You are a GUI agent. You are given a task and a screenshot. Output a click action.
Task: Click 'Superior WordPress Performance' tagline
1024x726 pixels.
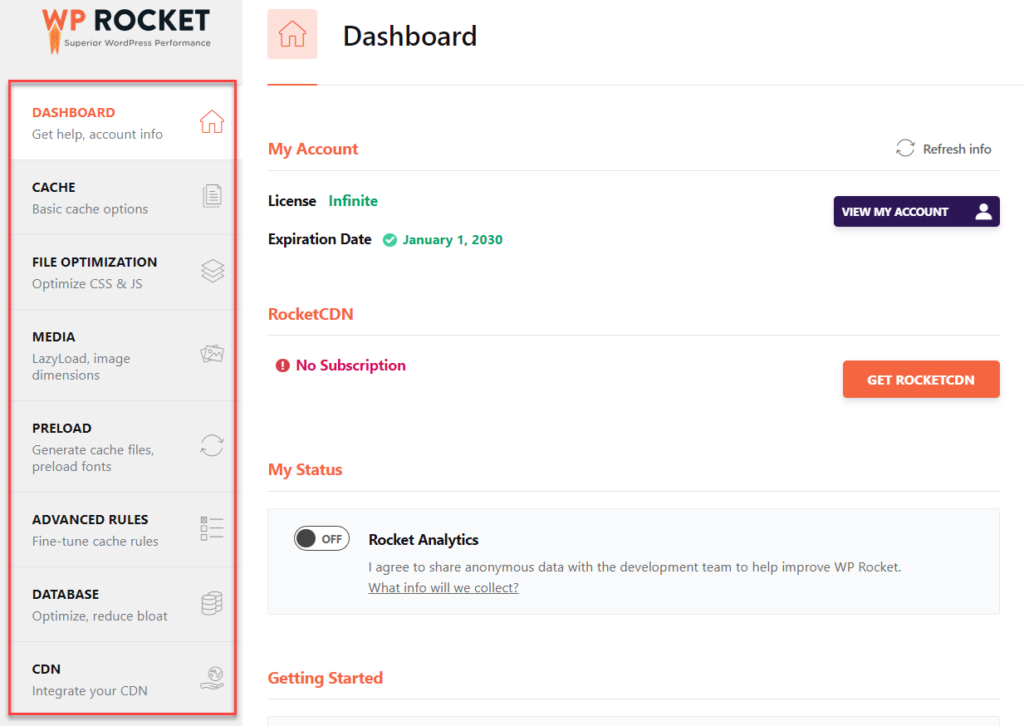click(x=137, y=42)
